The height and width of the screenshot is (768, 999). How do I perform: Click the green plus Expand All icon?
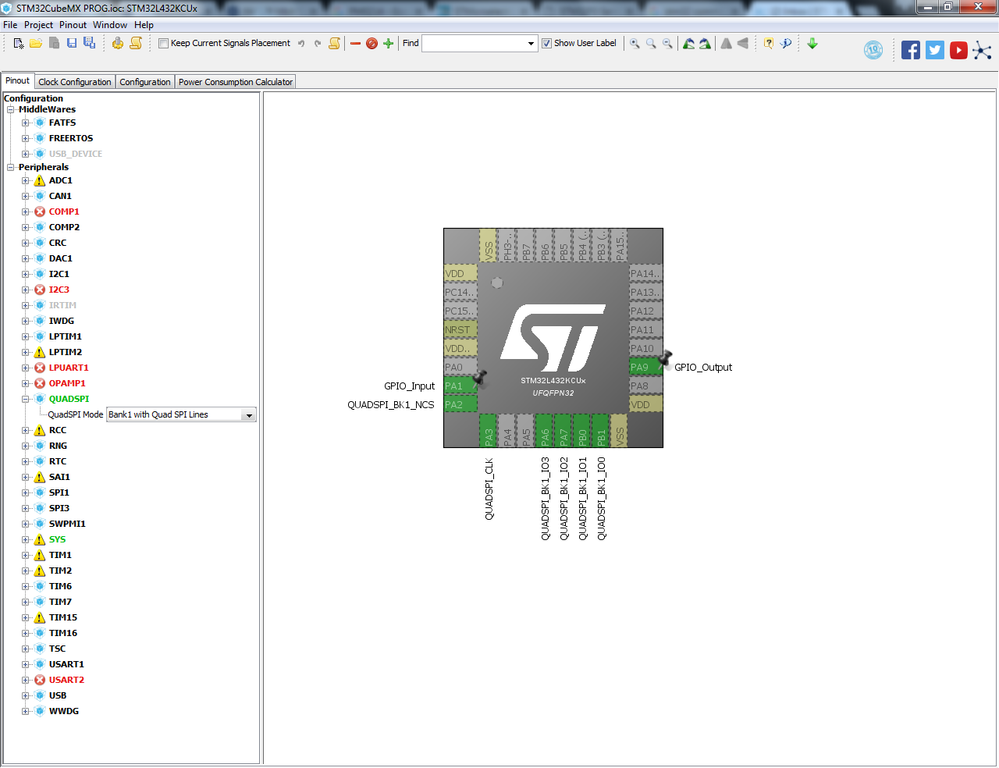(388, 43)
